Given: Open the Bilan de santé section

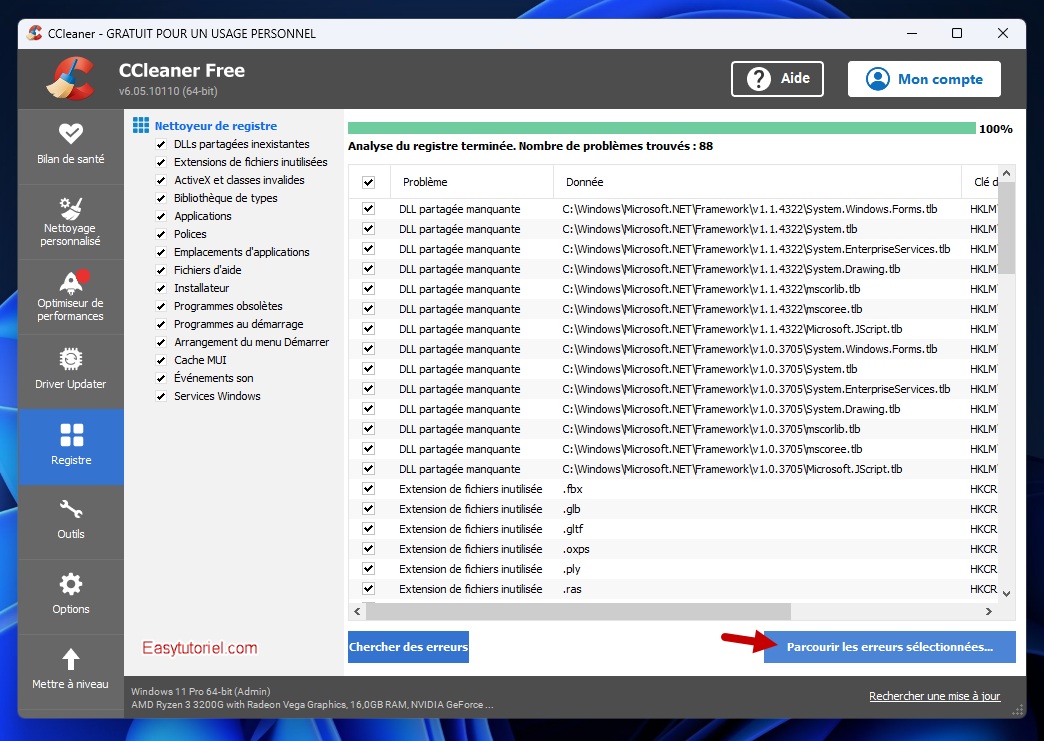Looking at the screenshot, I should [71, 145].
